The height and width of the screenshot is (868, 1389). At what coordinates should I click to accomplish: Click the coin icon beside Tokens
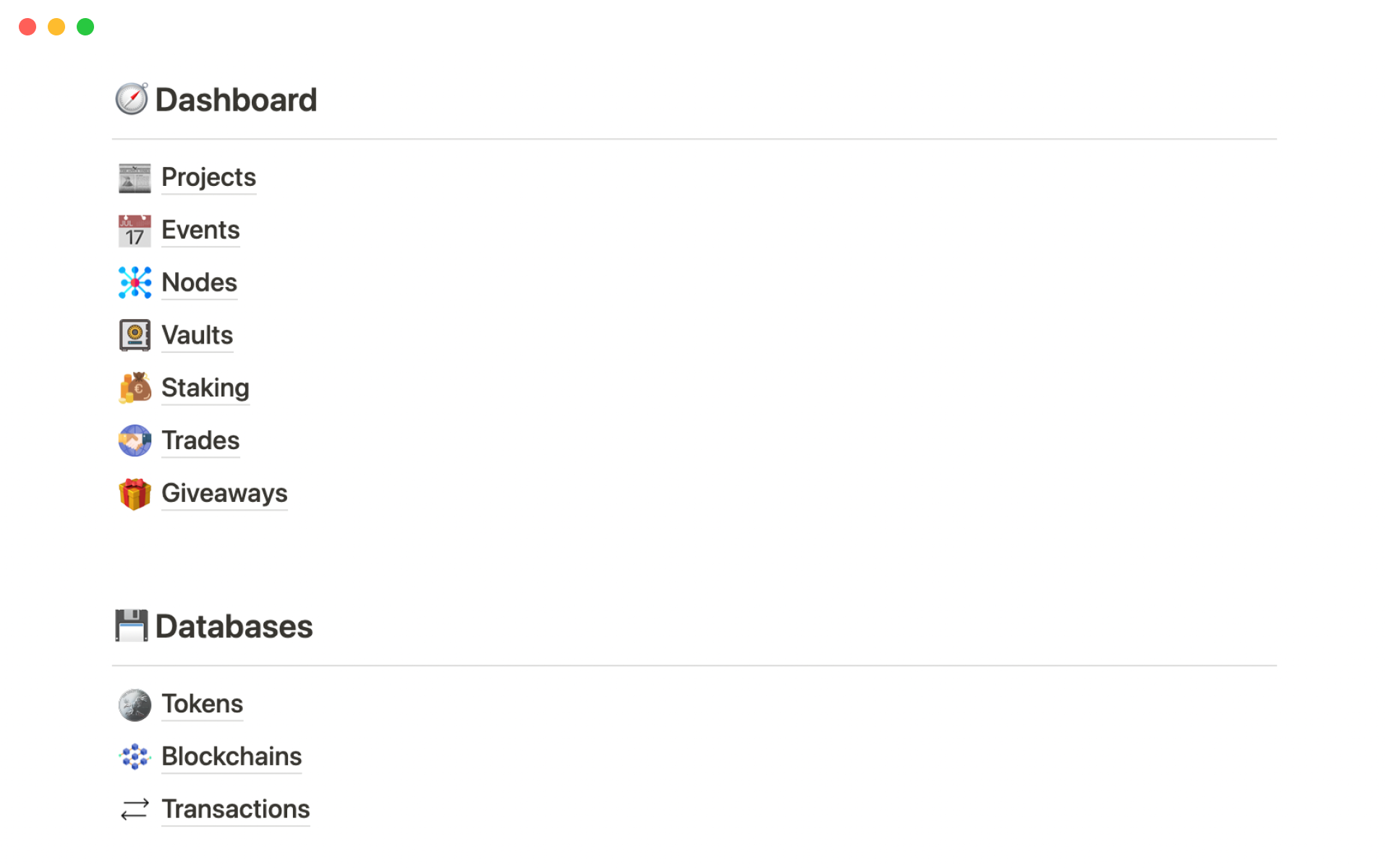[x=135, y=705]
